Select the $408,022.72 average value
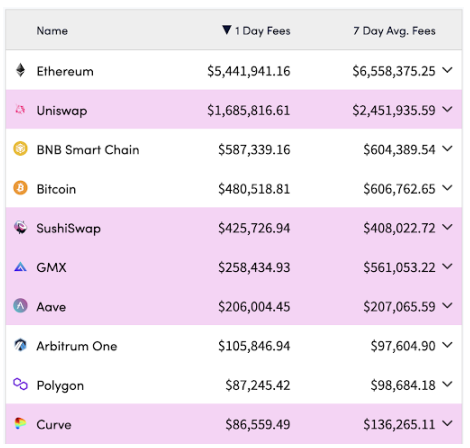This screenshot has height=448, width=470. [x=399, y=229]
